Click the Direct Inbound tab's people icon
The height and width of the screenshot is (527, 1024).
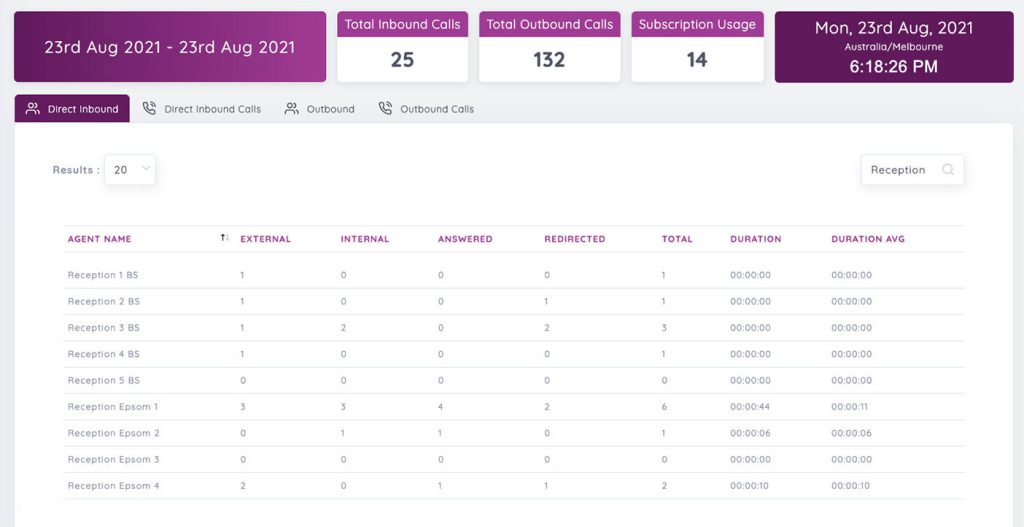coord(33,109)
